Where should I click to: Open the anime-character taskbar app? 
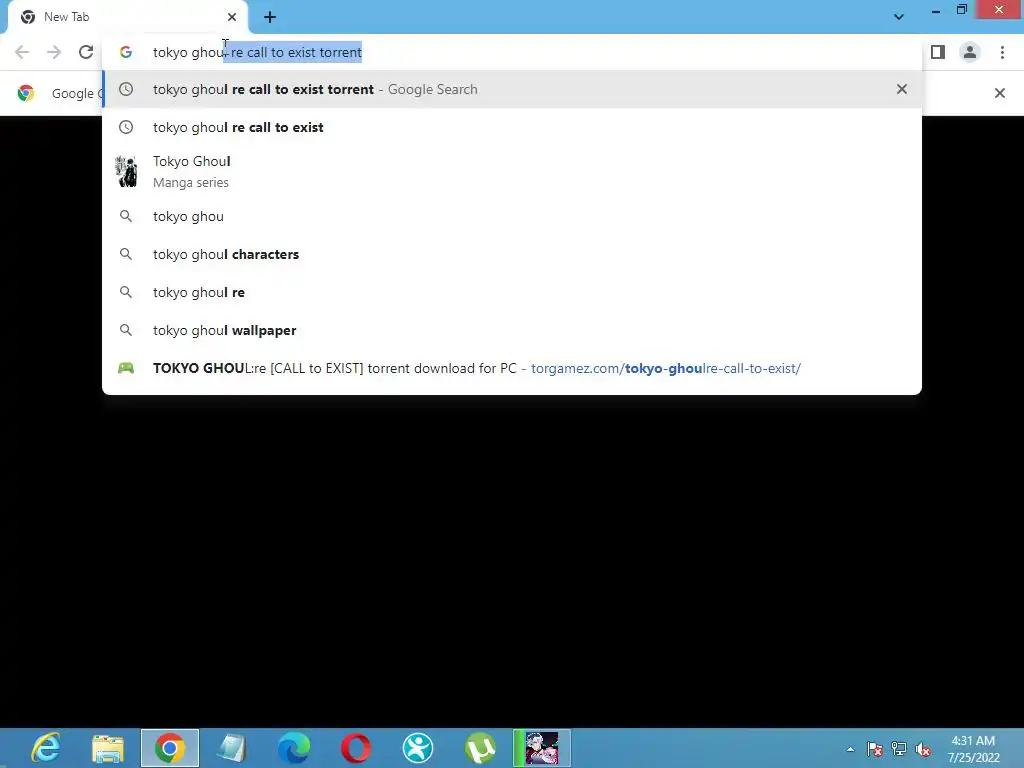pyautogui.click(x=542, y=748)
